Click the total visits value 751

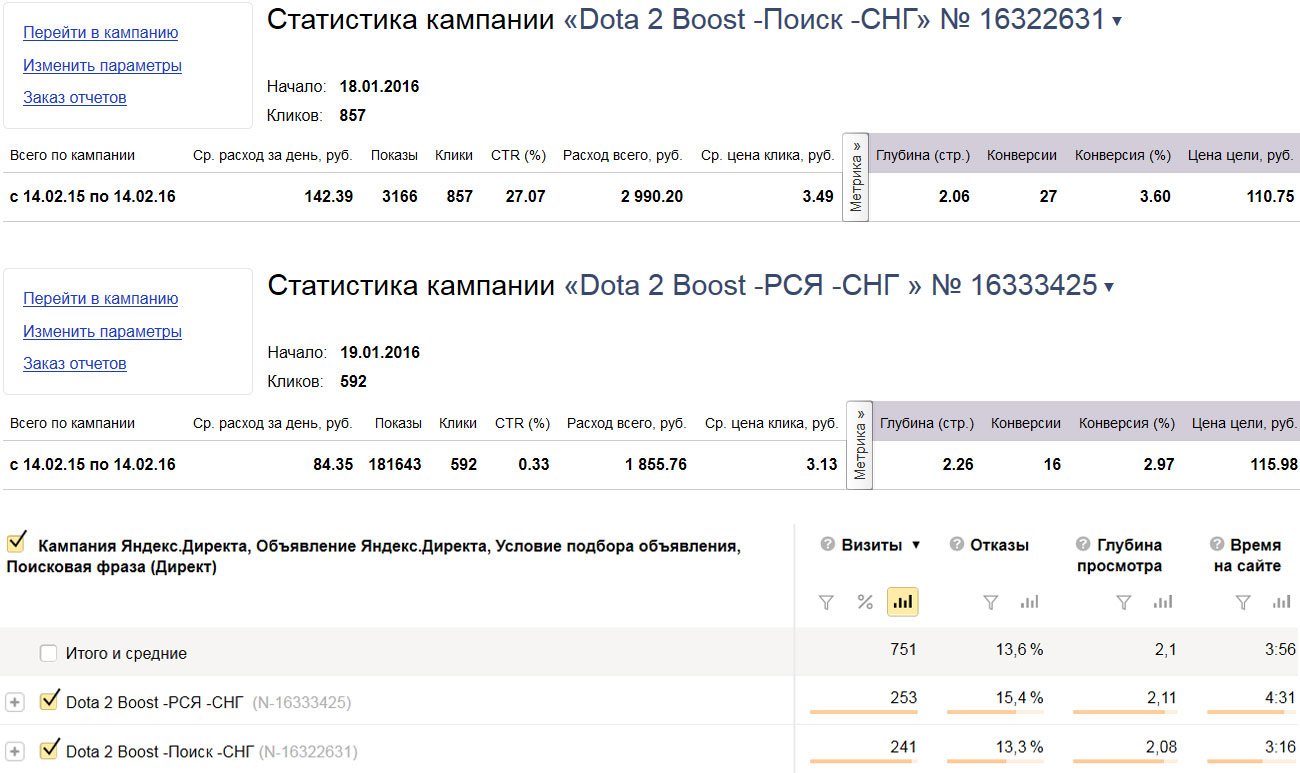click(x=903, y=650)
